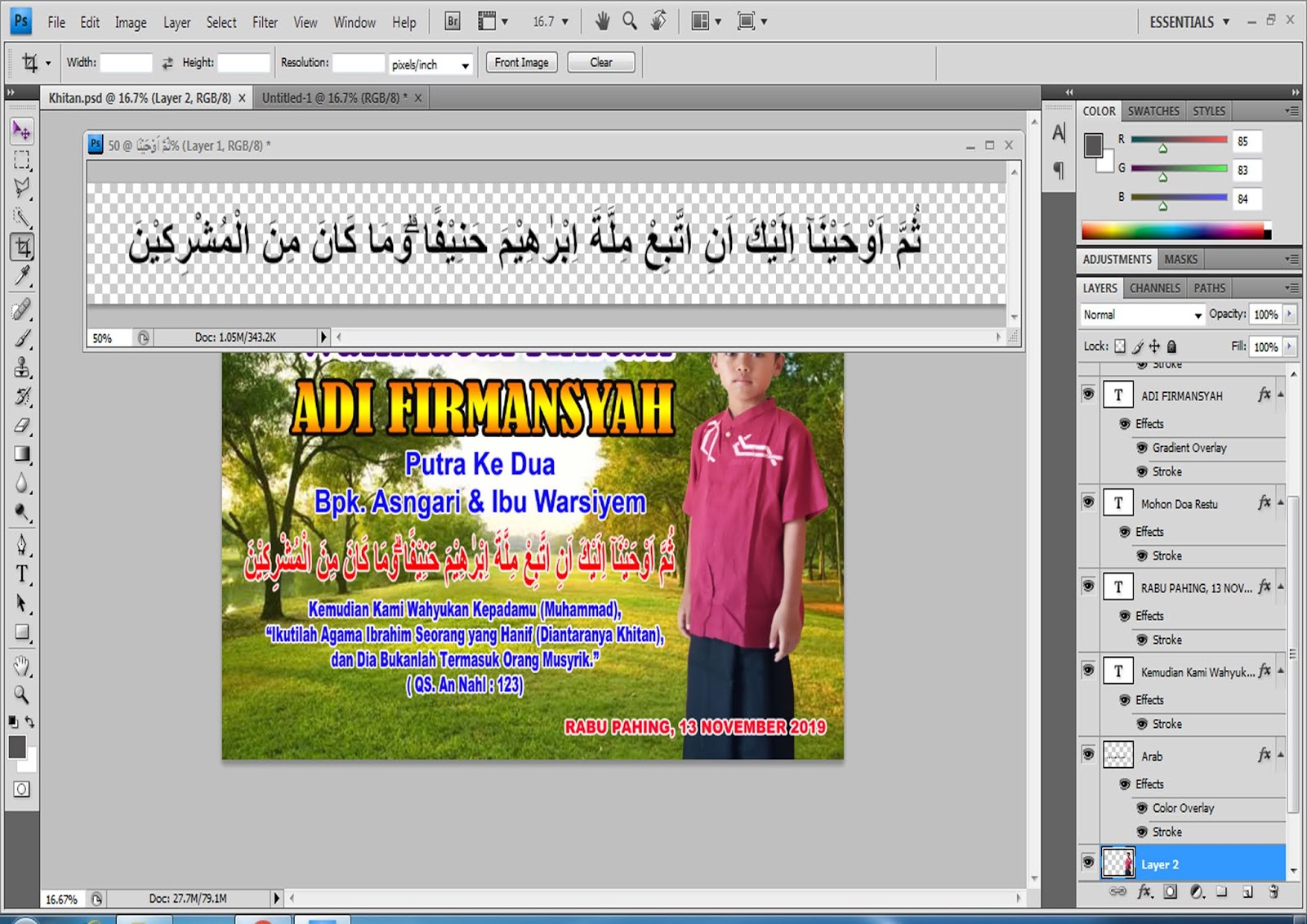This screenshot has height=924, width=1307.
Task: Open the Filter menu
Action: point(265,22)
